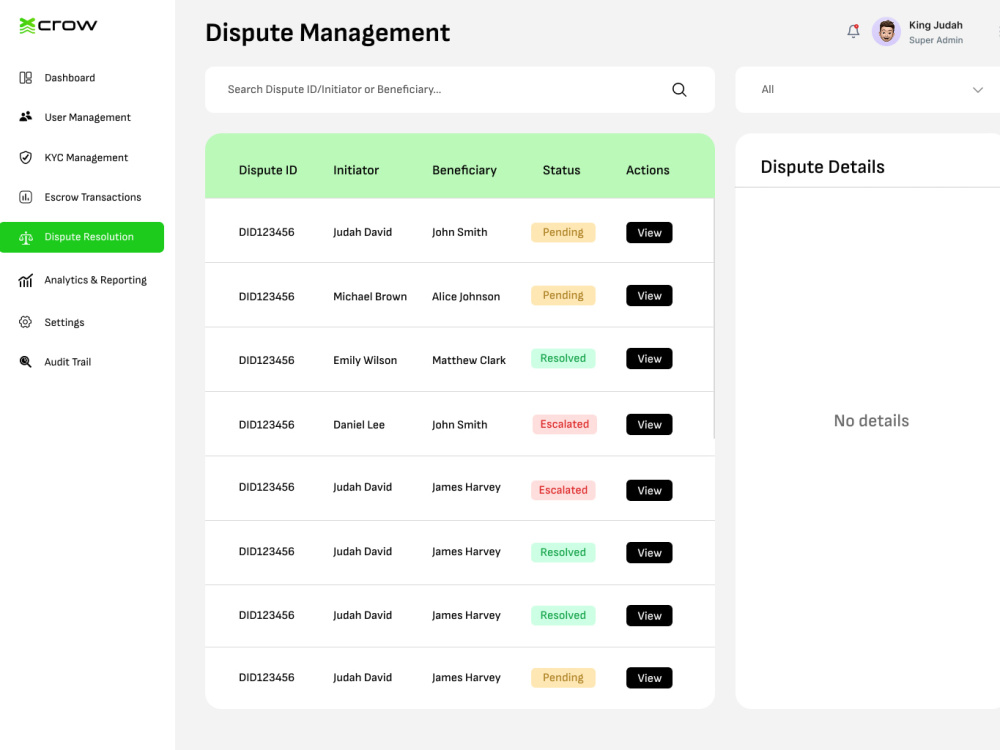Click the No details placeholder text
The height and width of the screenshot is (750, 1000).
871,421
